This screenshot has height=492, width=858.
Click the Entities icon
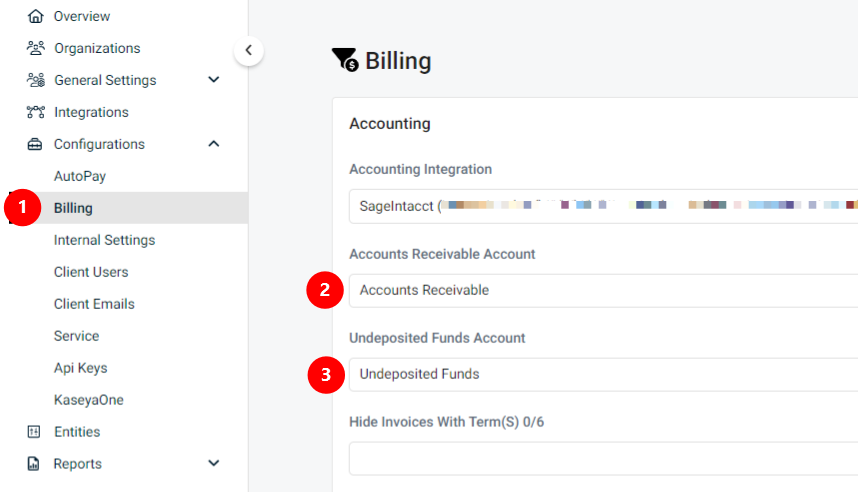click(x=34, y=432)
